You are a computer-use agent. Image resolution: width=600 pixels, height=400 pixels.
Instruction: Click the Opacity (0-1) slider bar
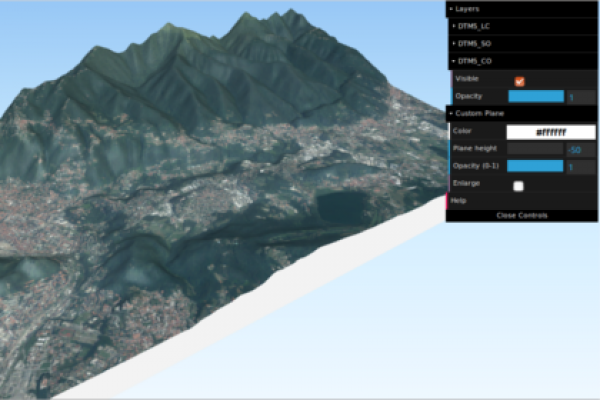click(536, 166)
